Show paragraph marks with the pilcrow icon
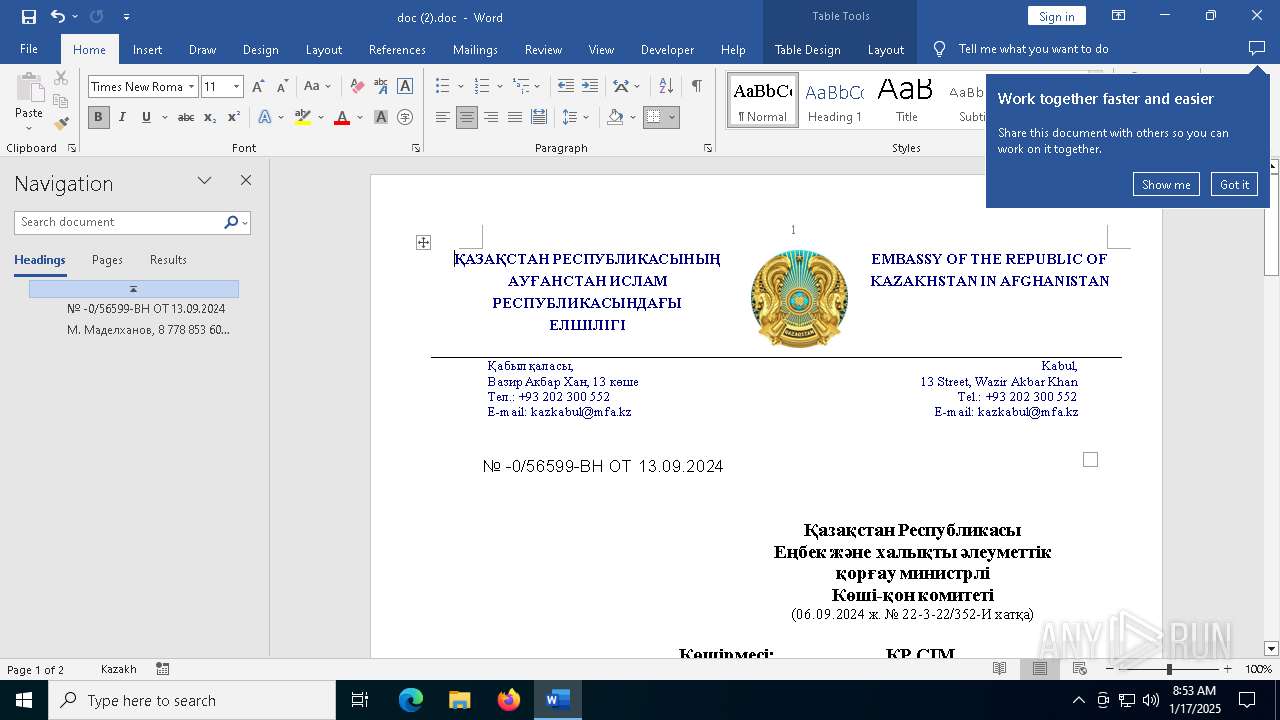 [x=696, y=87]
